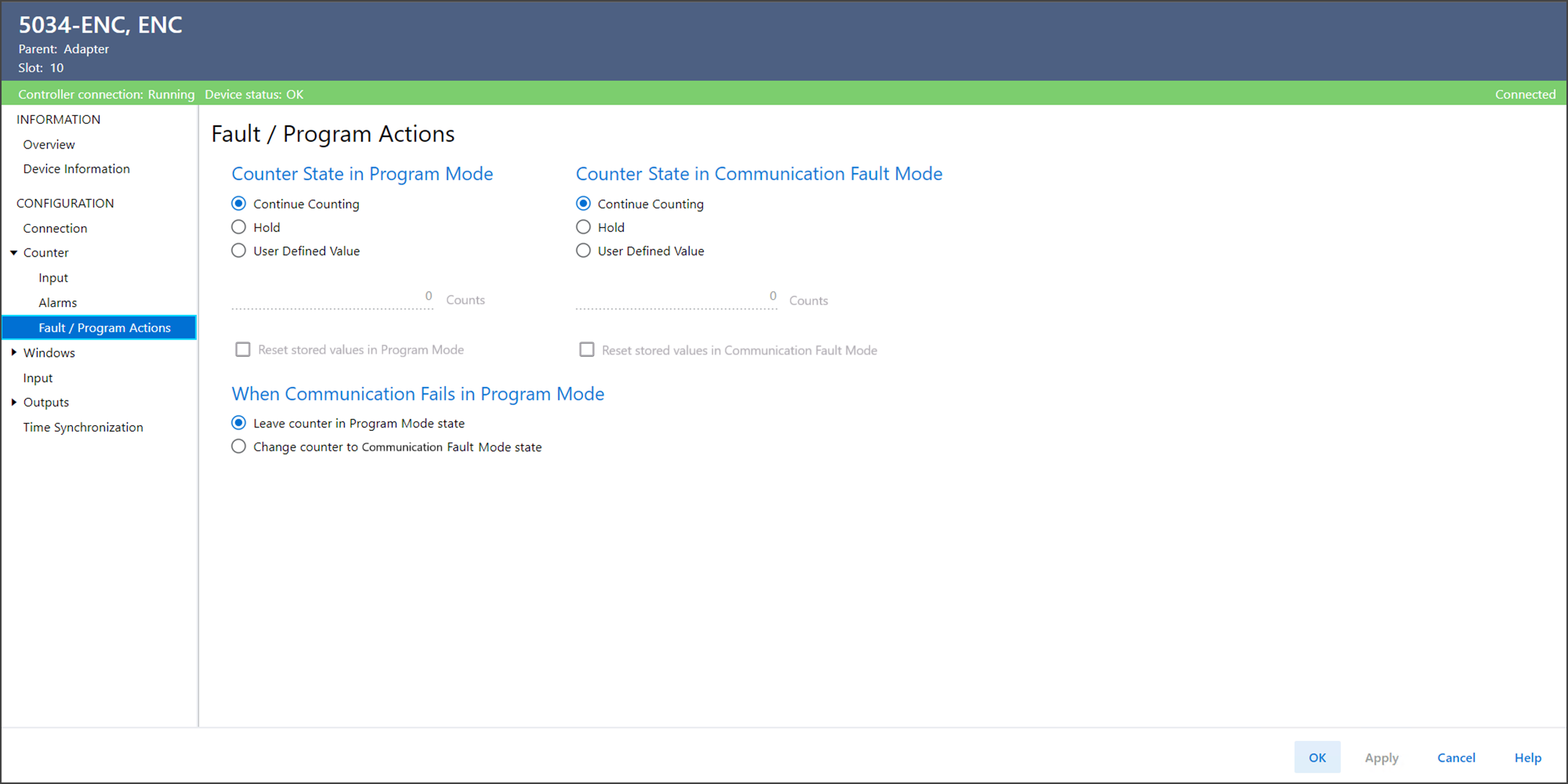Choose User Defined Value for Communication Fault
Screen dimensions: 1568x784
click(583, 251)
